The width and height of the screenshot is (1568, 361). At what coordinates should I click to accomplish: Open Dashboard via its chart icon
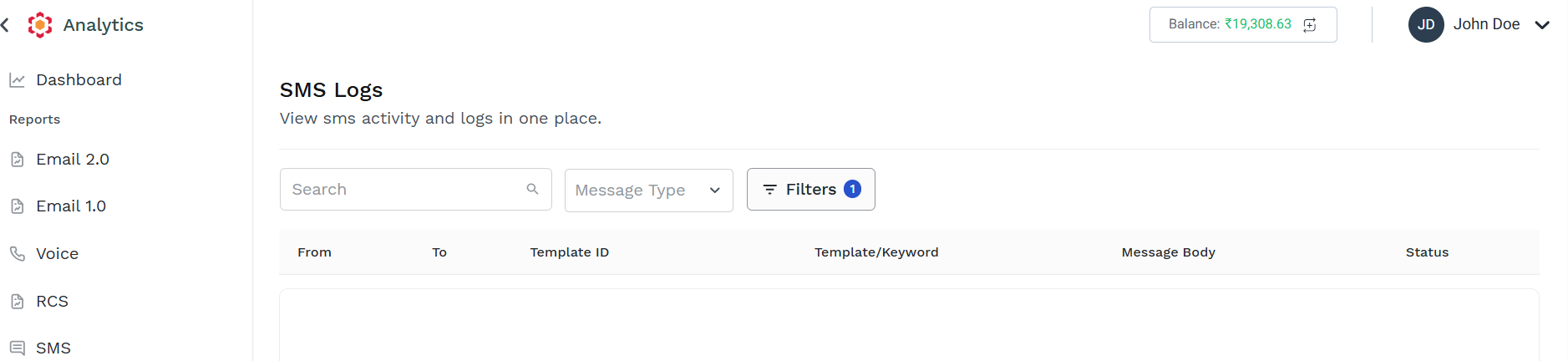point(17,80)
